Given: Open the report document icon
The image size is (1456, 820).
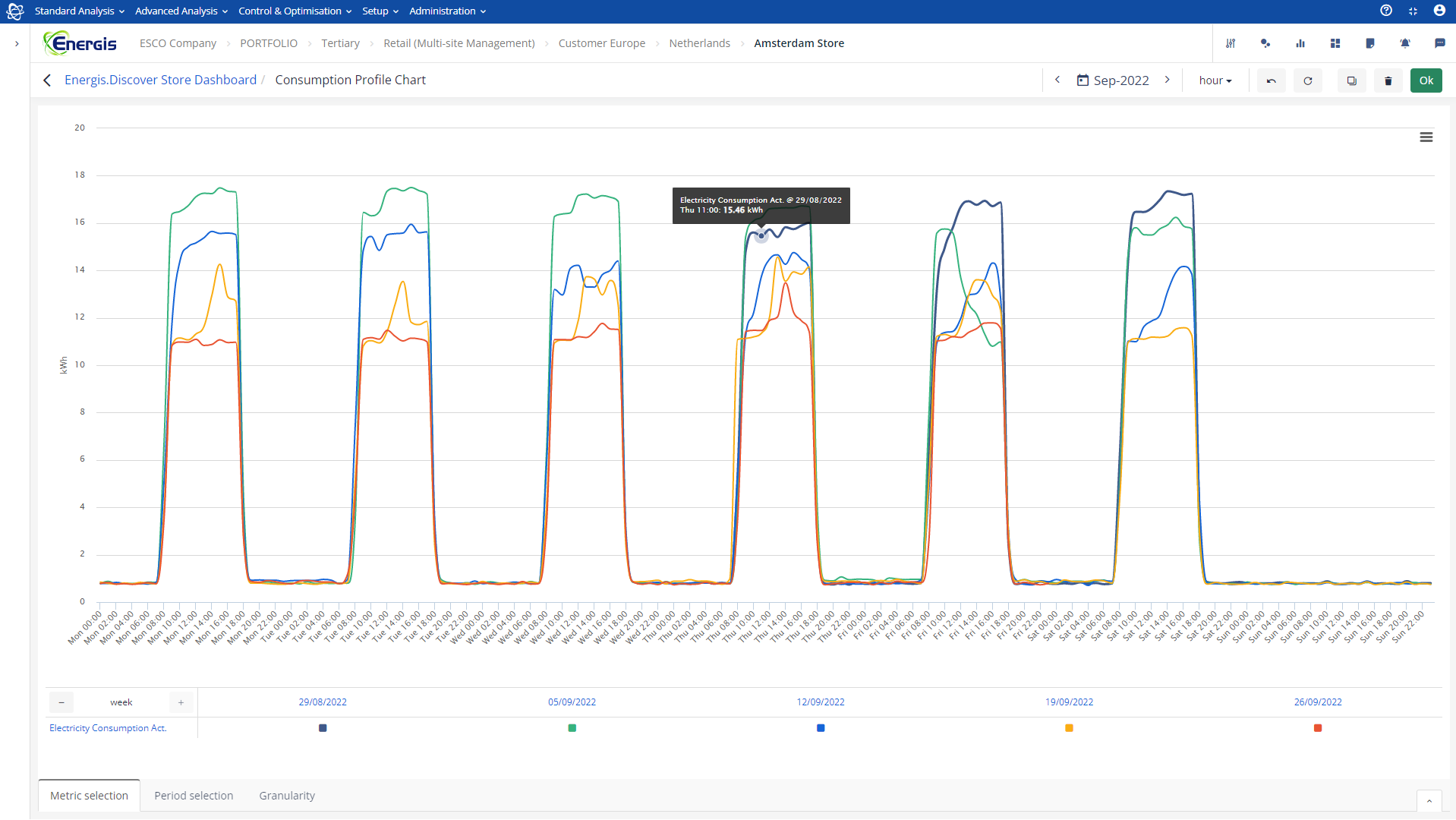Looking at the screenshot, I should pyautogui.click(x=1370, y=43).
